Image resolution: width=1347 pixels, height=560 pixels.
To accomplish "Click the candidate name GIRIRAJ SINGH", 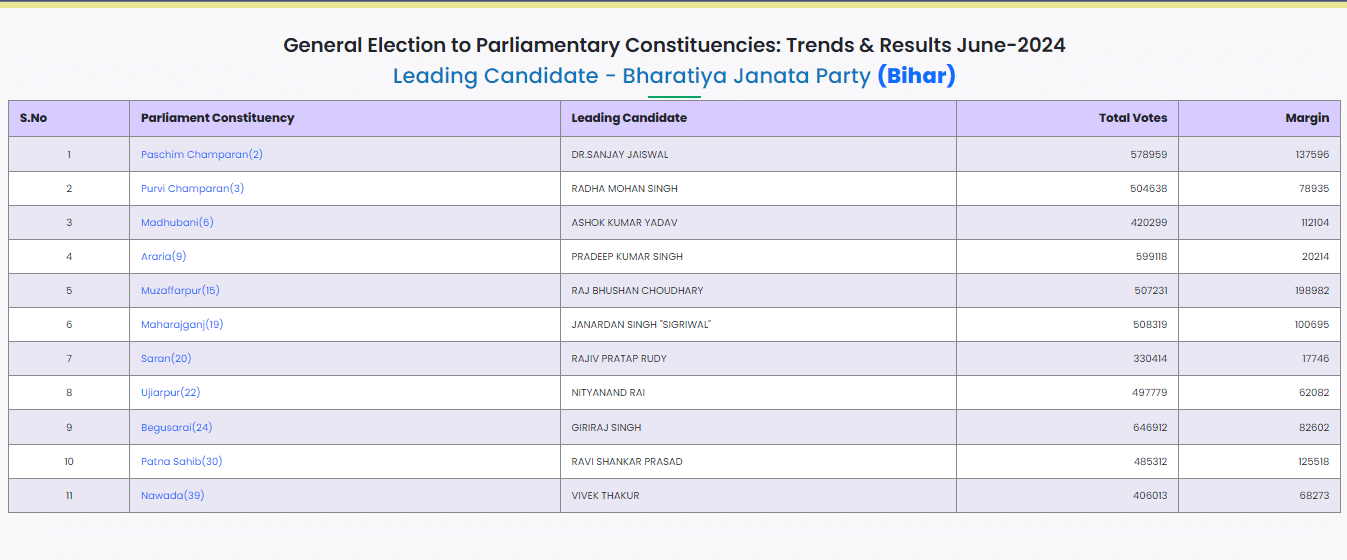I will tap(606, 428).
